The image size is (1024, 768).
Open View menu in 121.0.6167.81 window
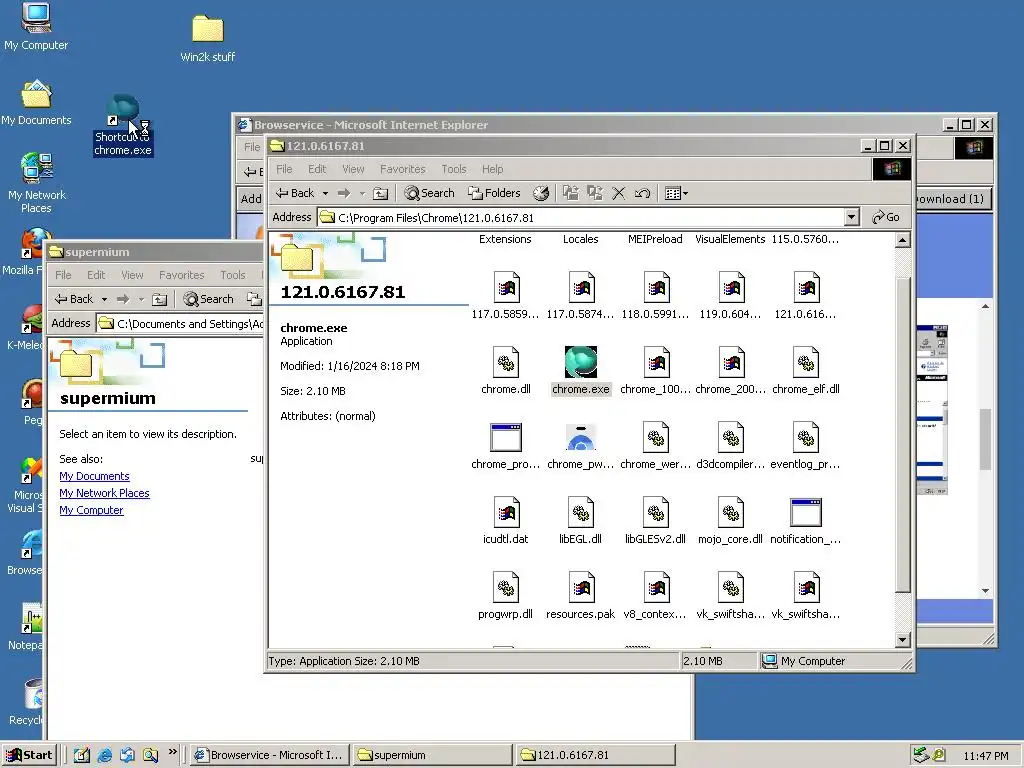click(x=353, y=169)
